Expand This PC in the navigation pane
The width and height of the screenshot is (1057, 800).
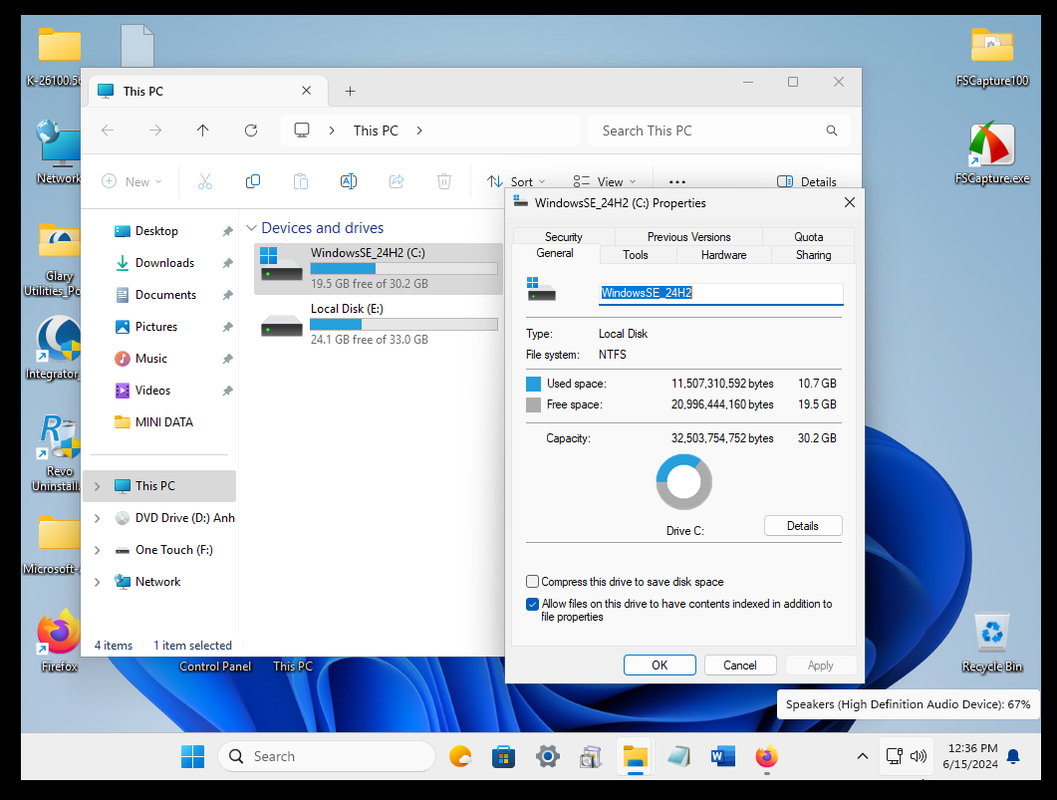(97, 486)
